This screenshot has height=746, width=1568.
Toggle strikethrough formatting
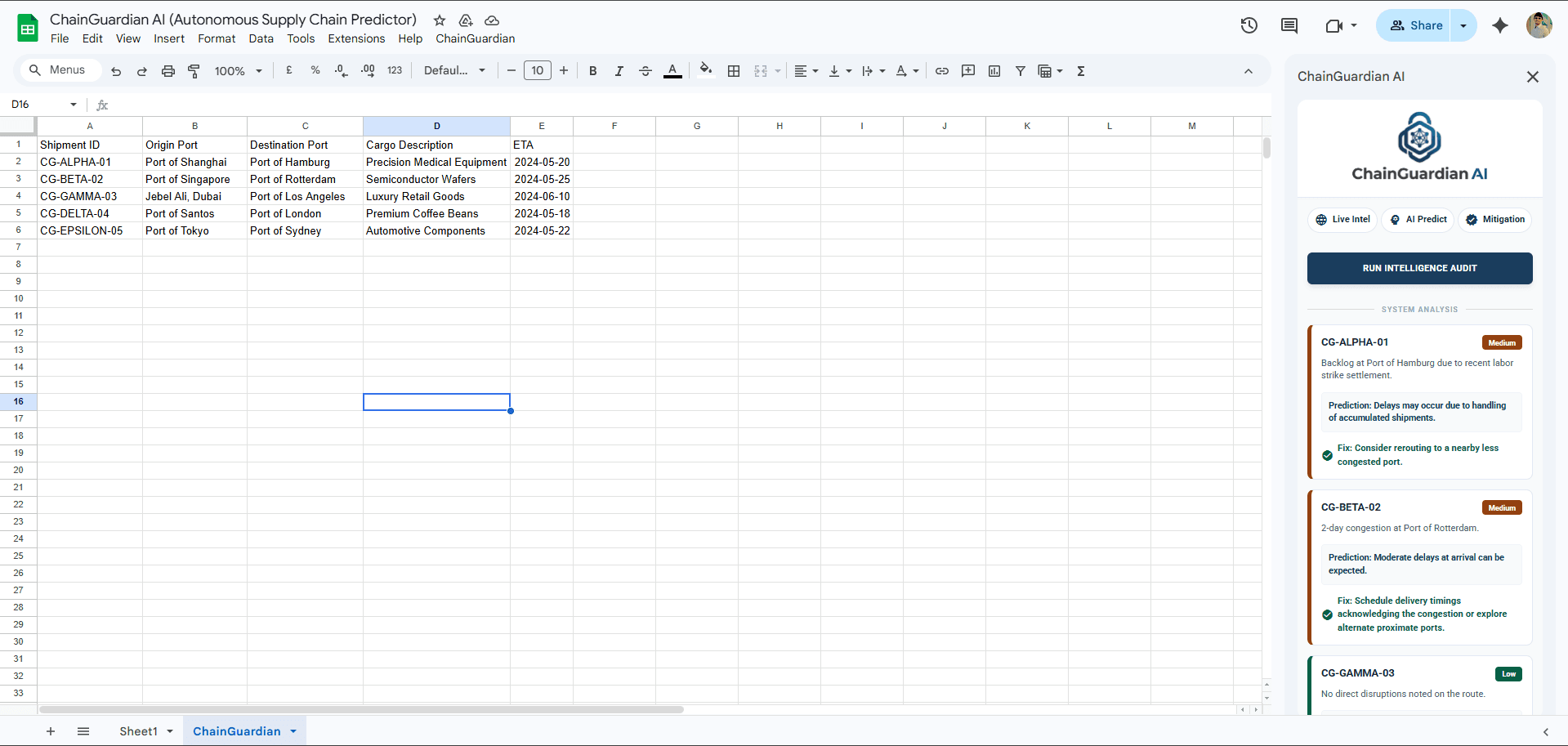646,71
